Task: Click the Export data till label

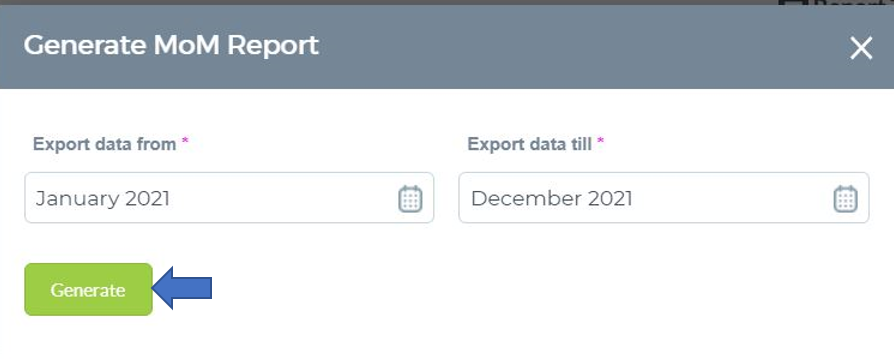Action: (x=529, y=144)
